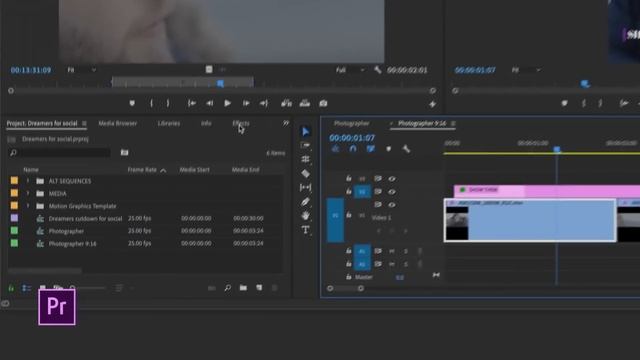Hide track Video 1 with its eye icon
Screen dimensions: 640x360
(x=392, y=205)
